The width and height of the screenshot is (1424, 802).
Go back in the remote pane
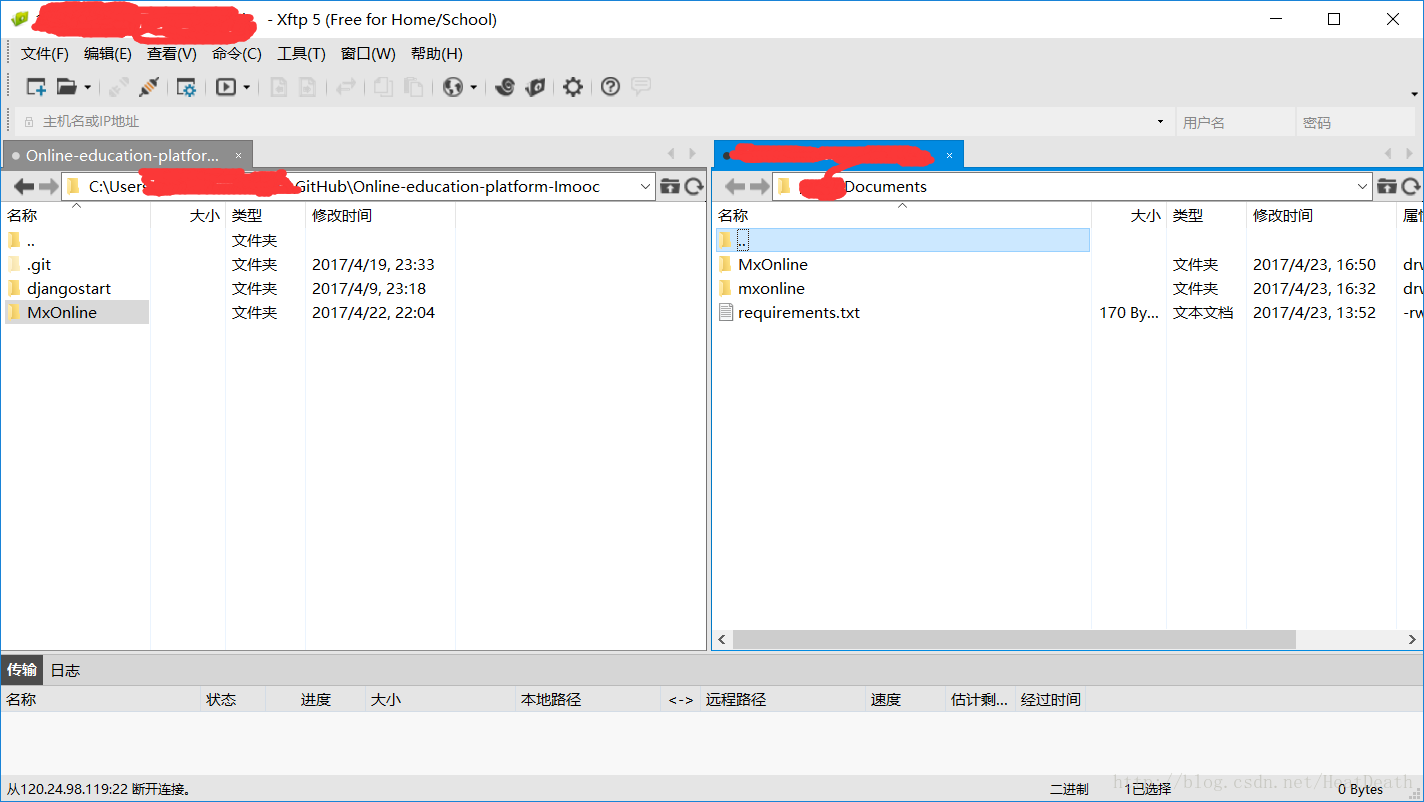[x=735, y=187]
